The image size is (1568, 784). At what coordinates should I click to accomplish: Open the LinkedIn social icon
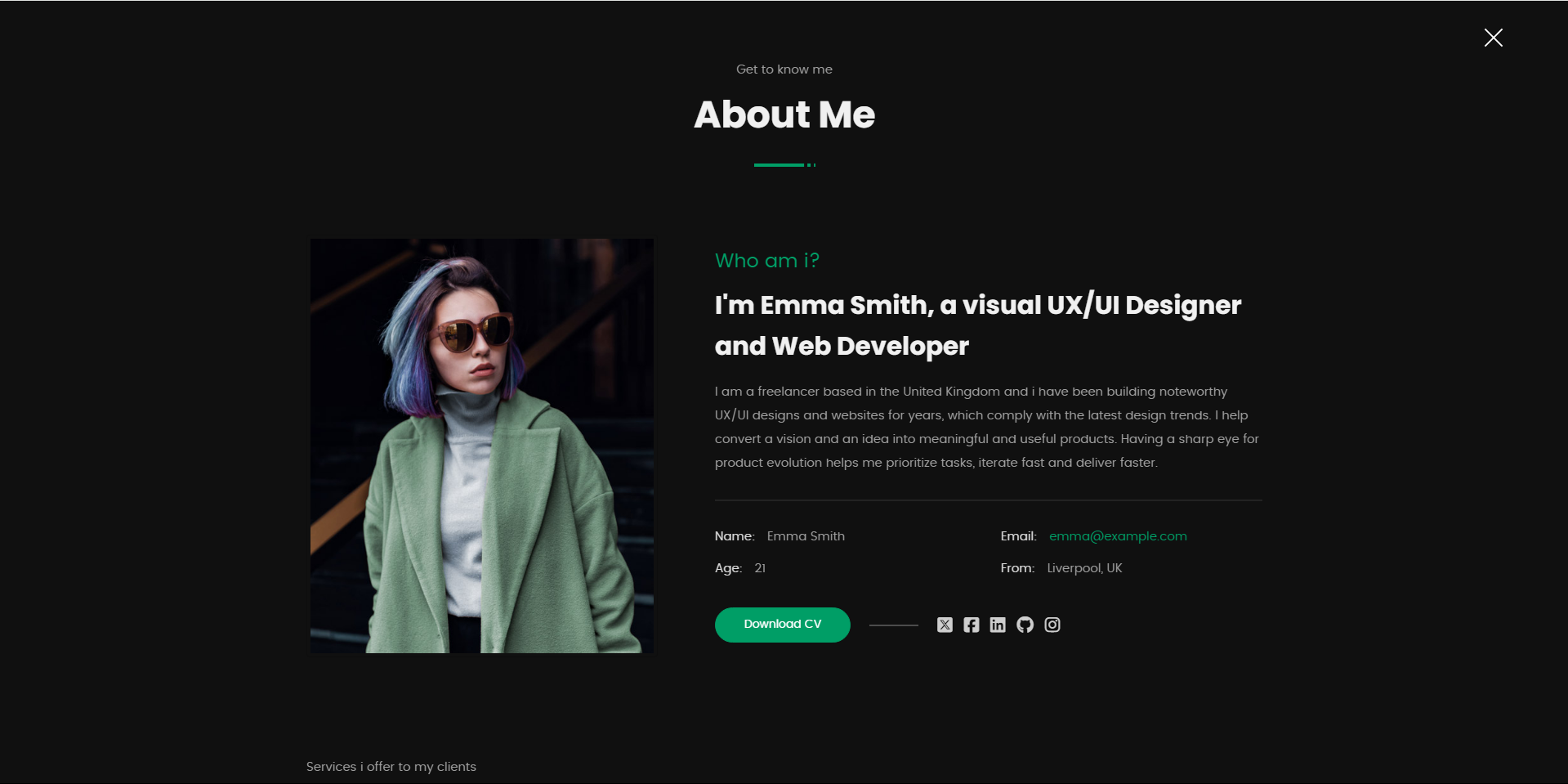(x=998, y=625)
